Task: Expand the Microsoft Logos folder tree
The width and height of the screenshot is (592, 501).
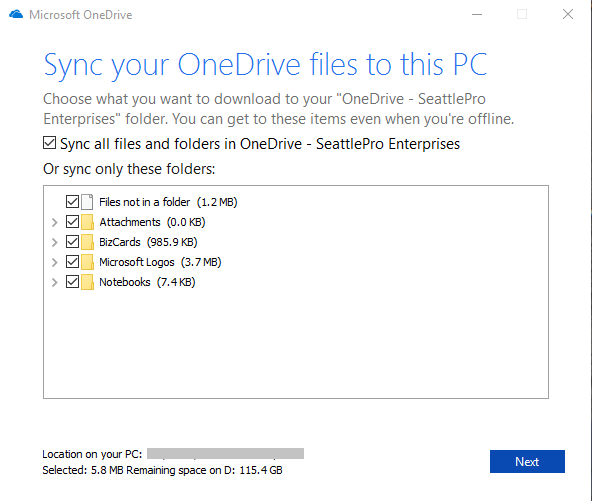Action: point(54,262)
